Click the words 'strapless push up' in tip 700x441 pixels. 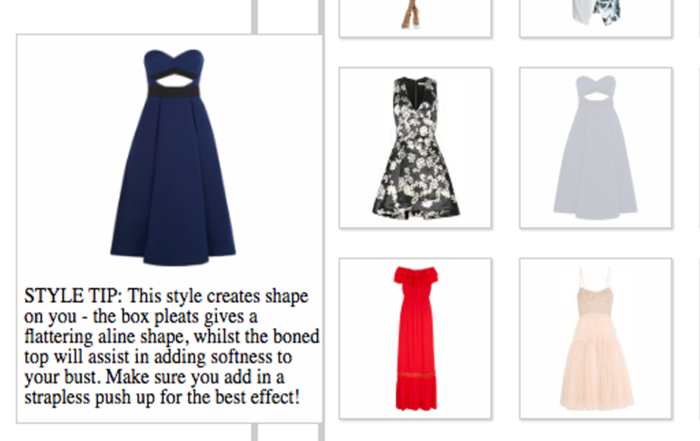point(89,397)
